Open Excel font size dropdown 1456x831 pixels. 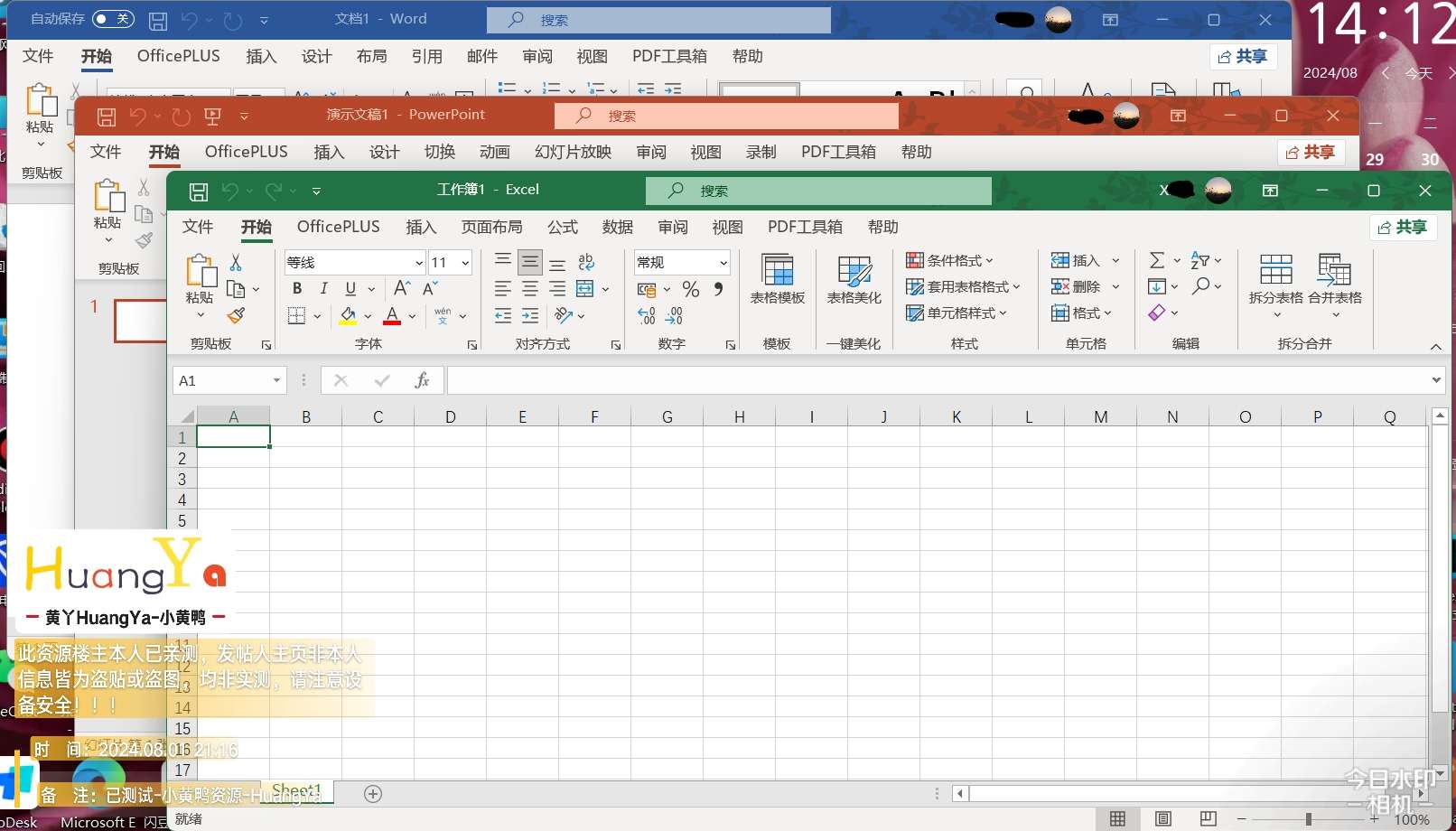(x=465, y=263)
